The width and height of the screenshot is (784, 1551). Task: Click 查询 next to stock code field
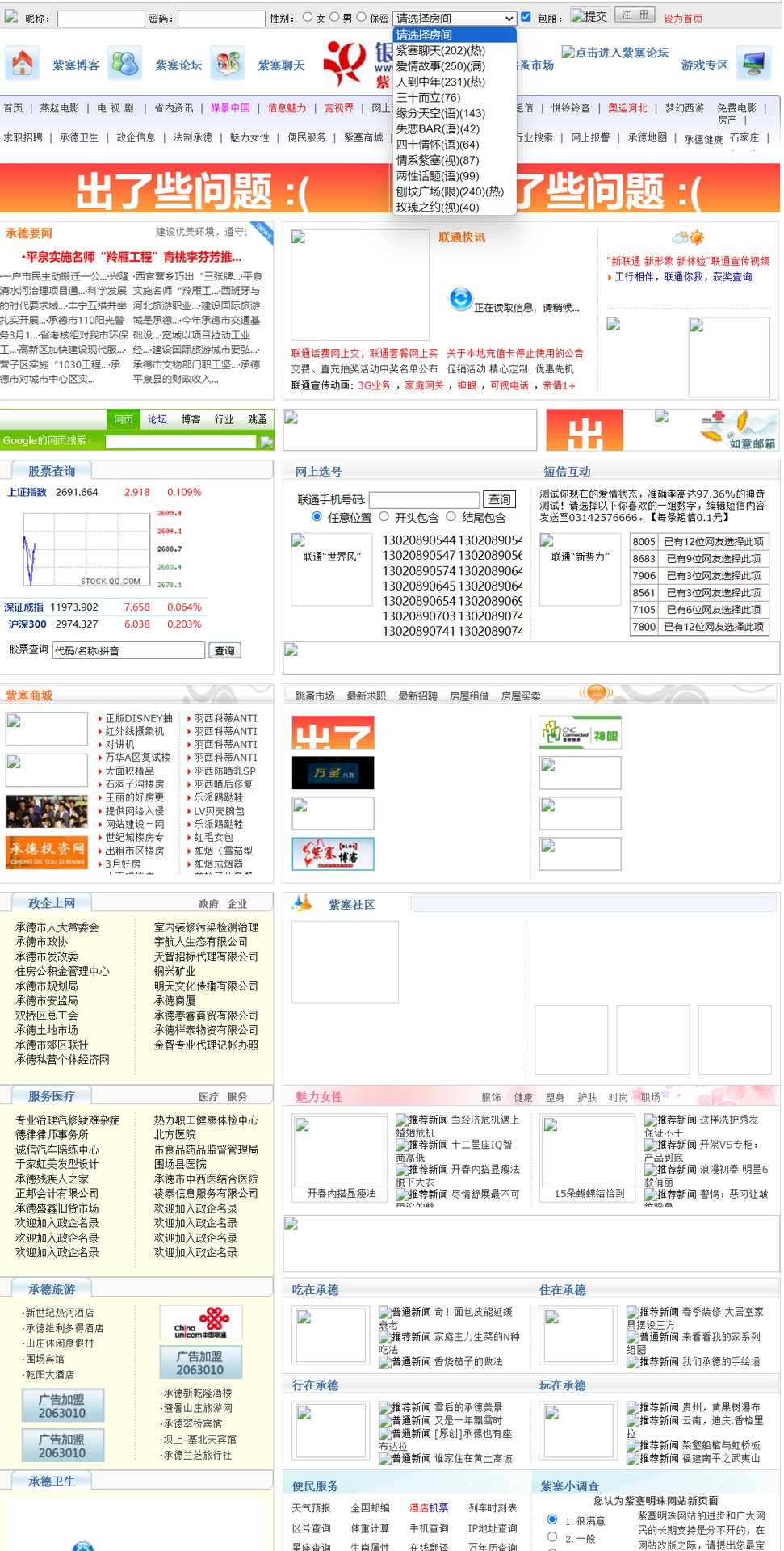[x=224, y=650]
